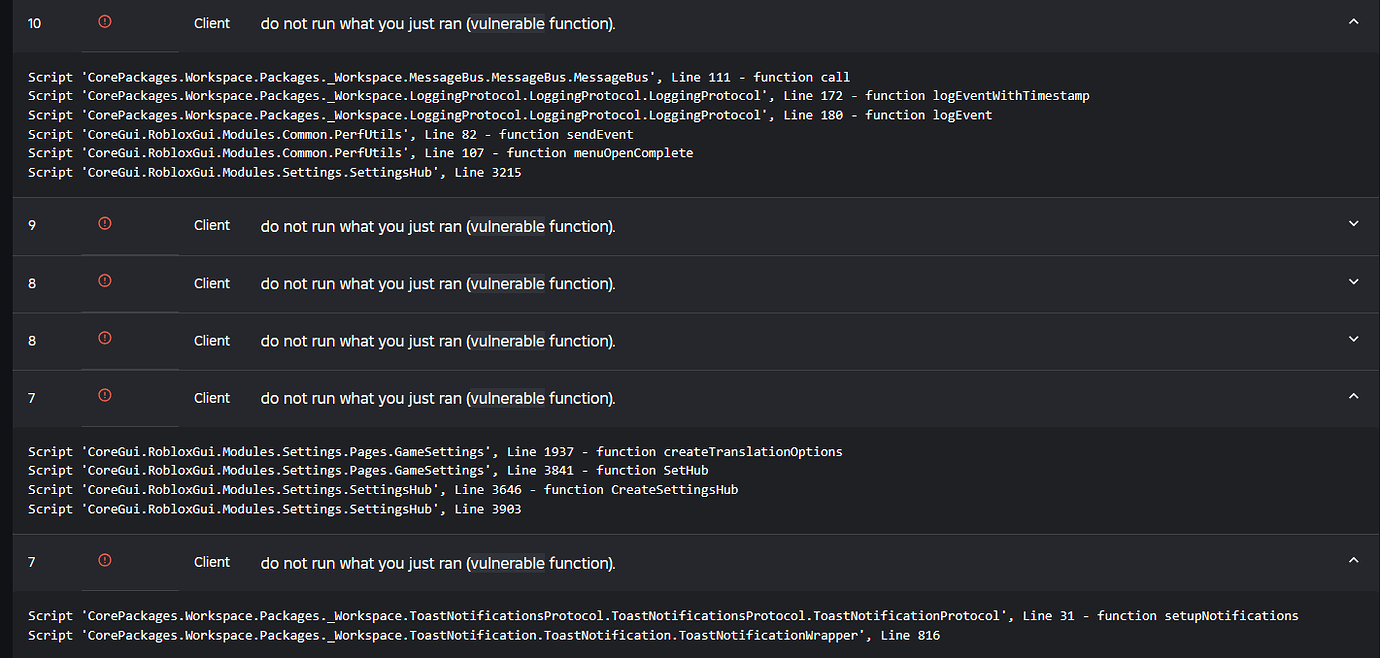Click the message text of the first row 8
The image size is (1380, 658).
pyautogui.click(x=438, y=284)
